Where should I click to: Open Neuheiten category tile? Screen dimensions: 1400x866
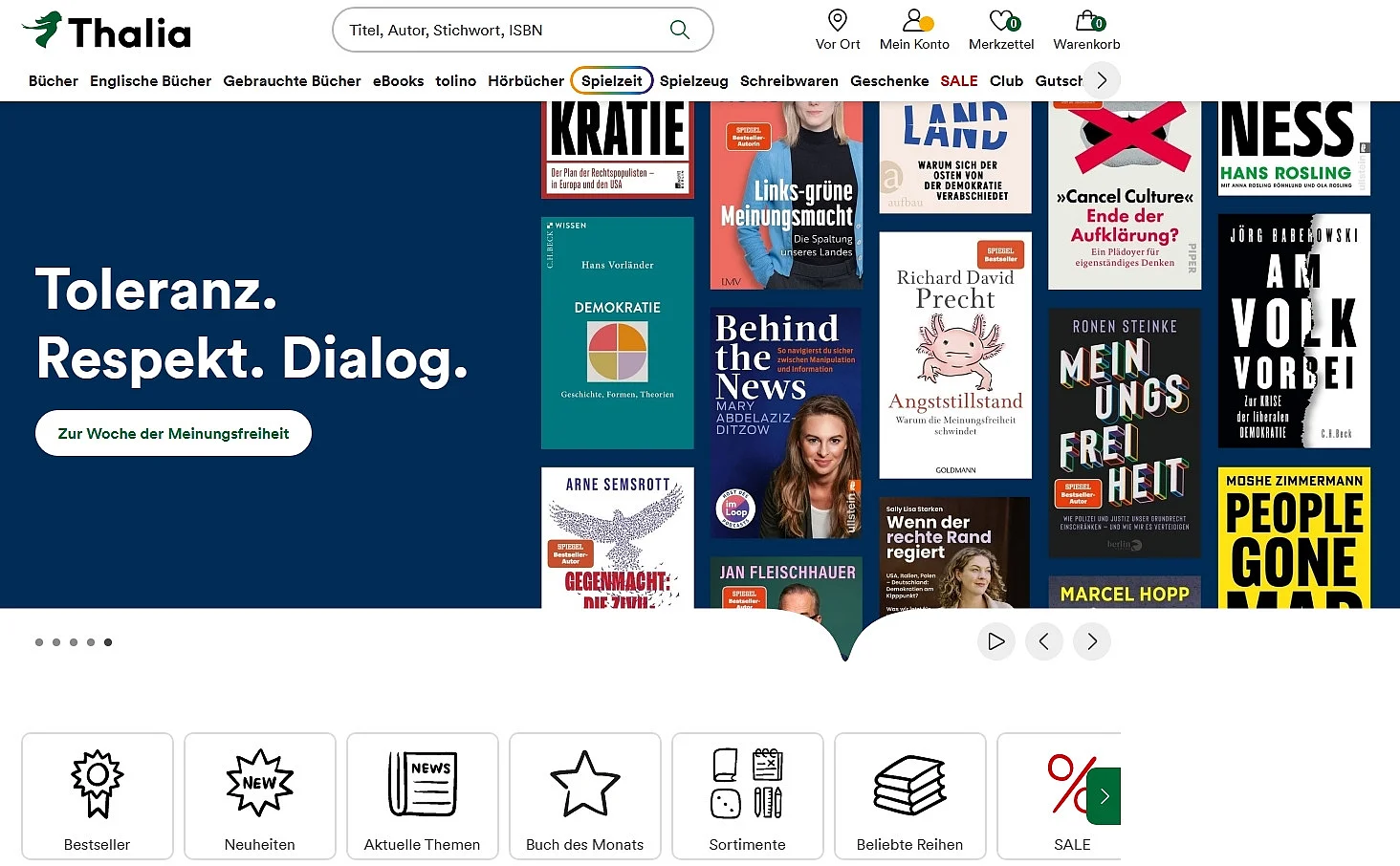(260, 796)
